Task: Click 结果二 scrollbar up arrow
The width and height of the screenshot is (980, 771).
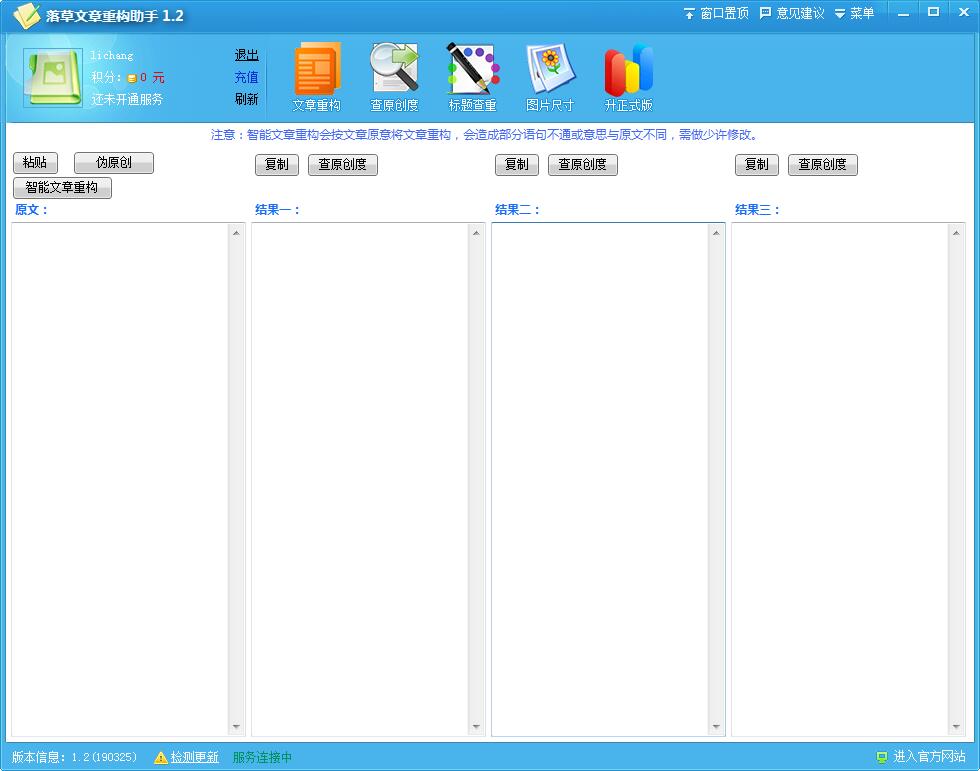Action: [x=716, y=233]
